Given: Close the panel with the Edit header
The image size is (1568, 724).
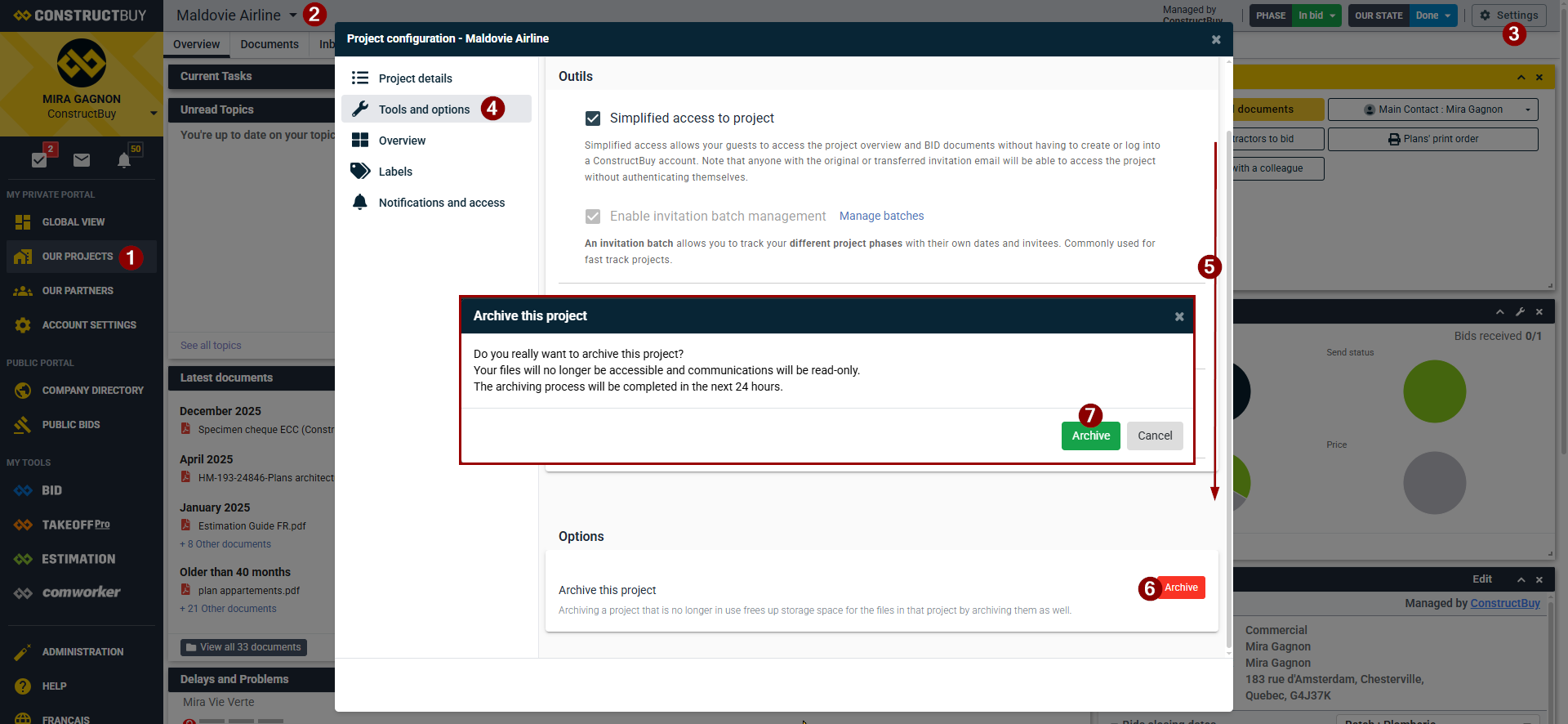Looking at the screenshot, I should pos(1539,580).
